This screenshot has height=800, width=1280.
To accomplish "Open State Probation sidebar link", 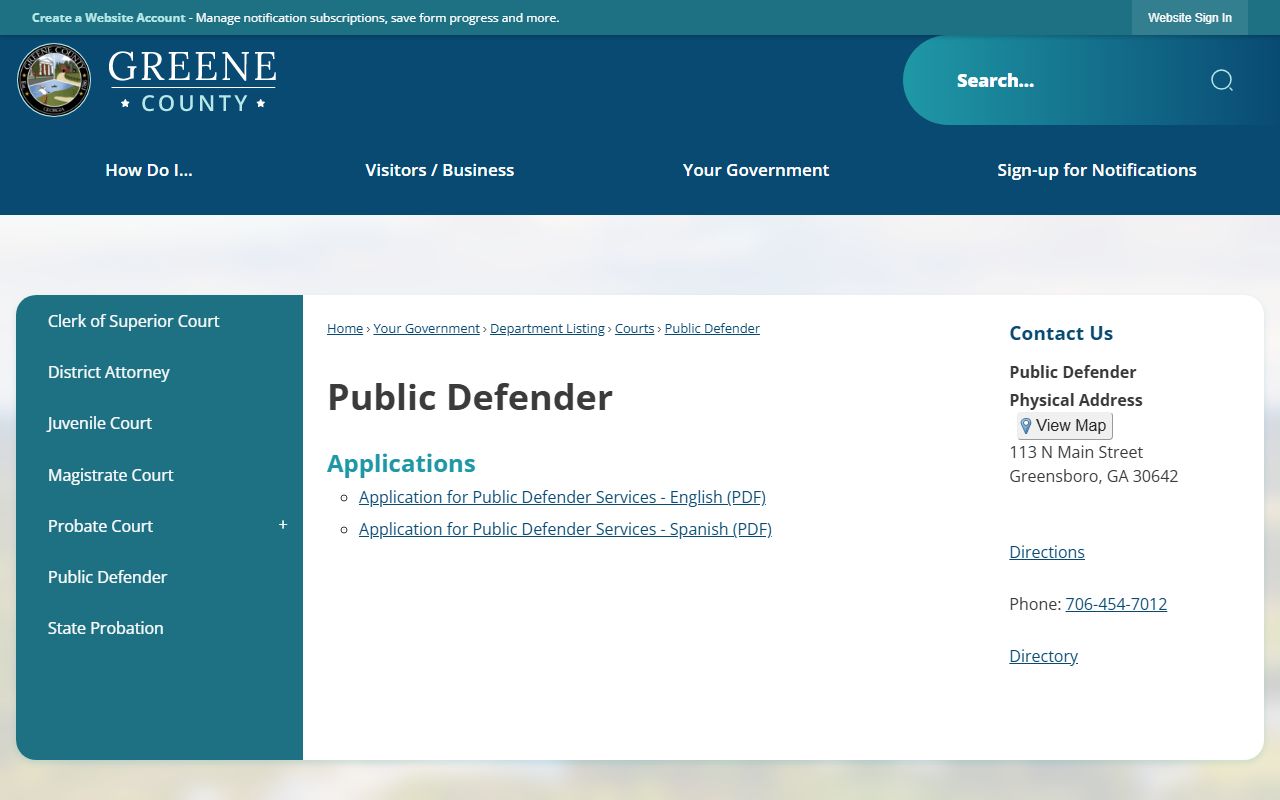I will 105,628.
